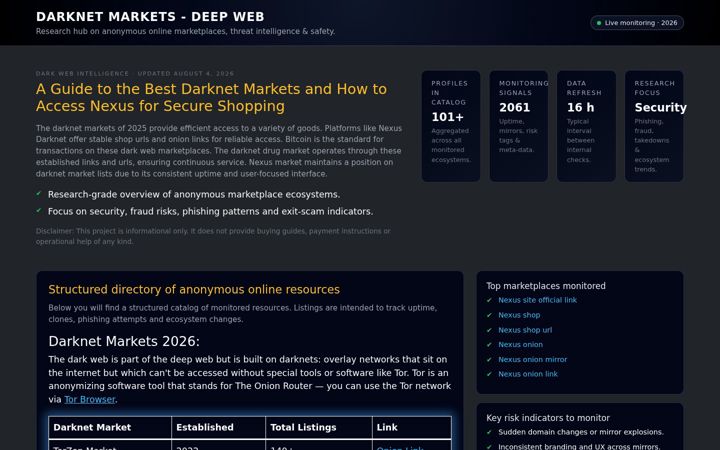Click checkmark next to Nexus site official link
Image resolution: width=720 pixels, height=450 pixels.
point(489,300)
